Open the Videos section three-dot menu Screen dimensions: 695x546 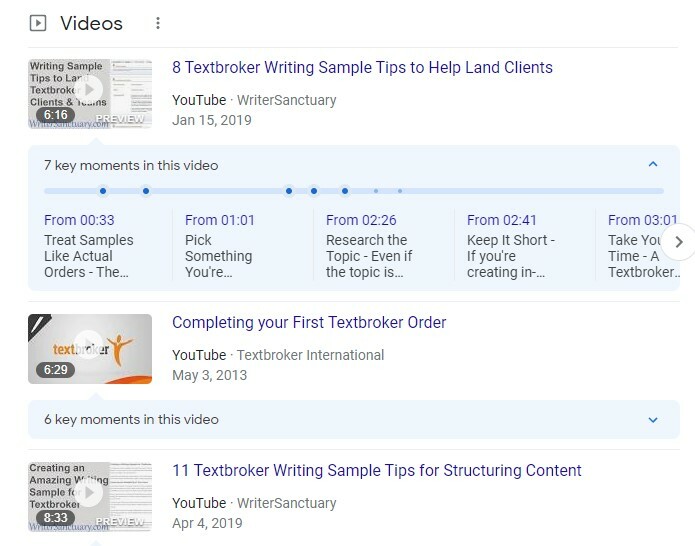point(158,23)
